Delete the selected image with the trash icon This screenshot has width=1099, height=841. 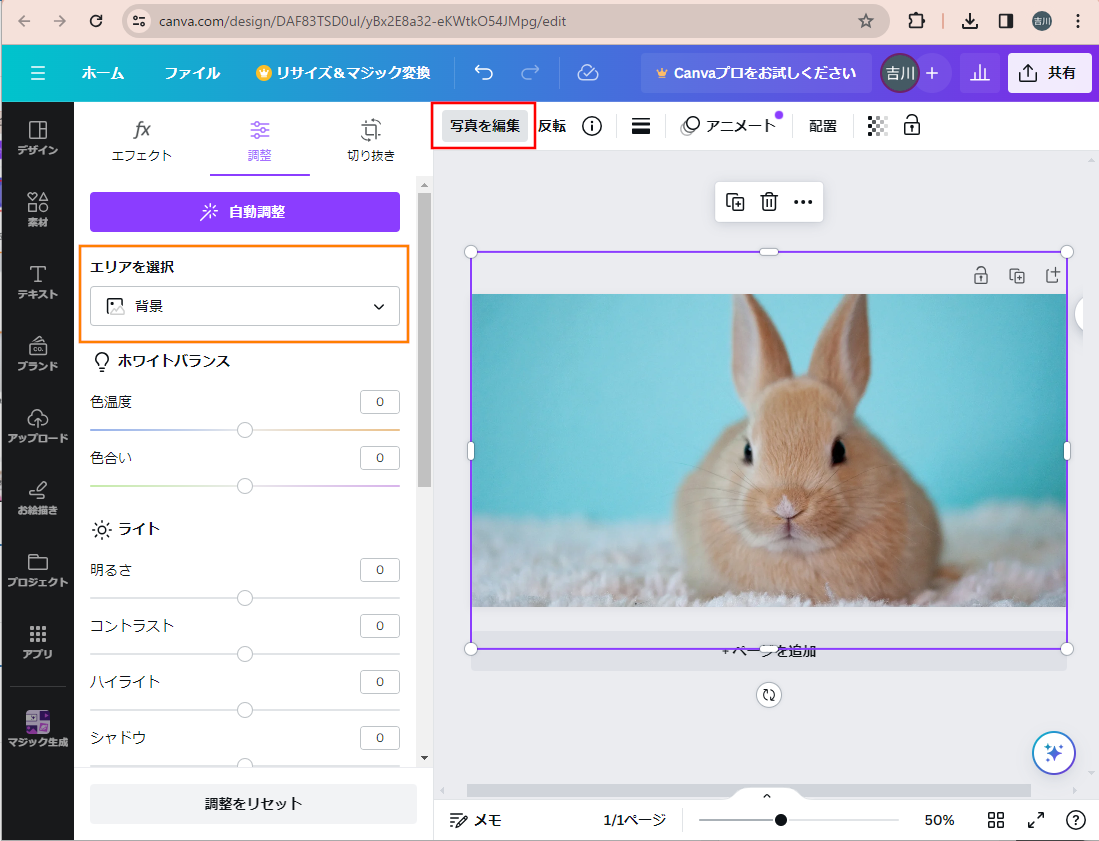769,202
